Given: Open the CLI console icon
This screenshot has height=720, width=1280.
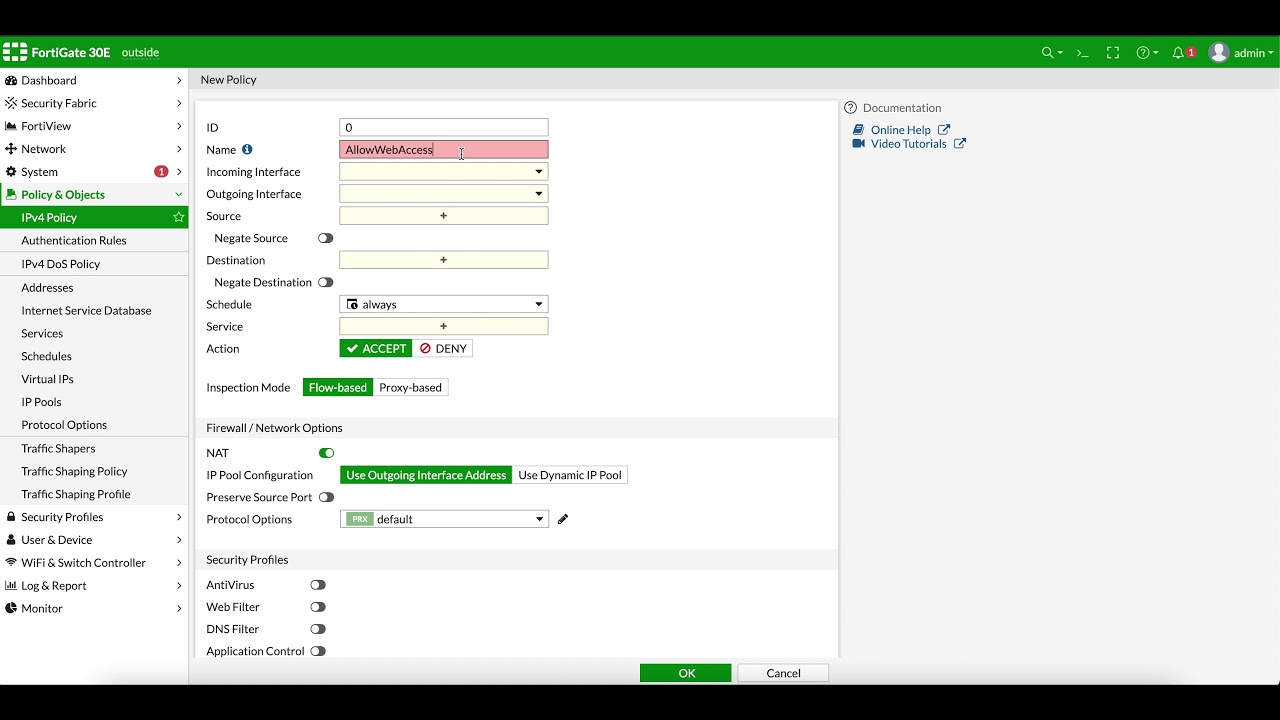Looking at the screenshot, I should (x=1082, y=53).
